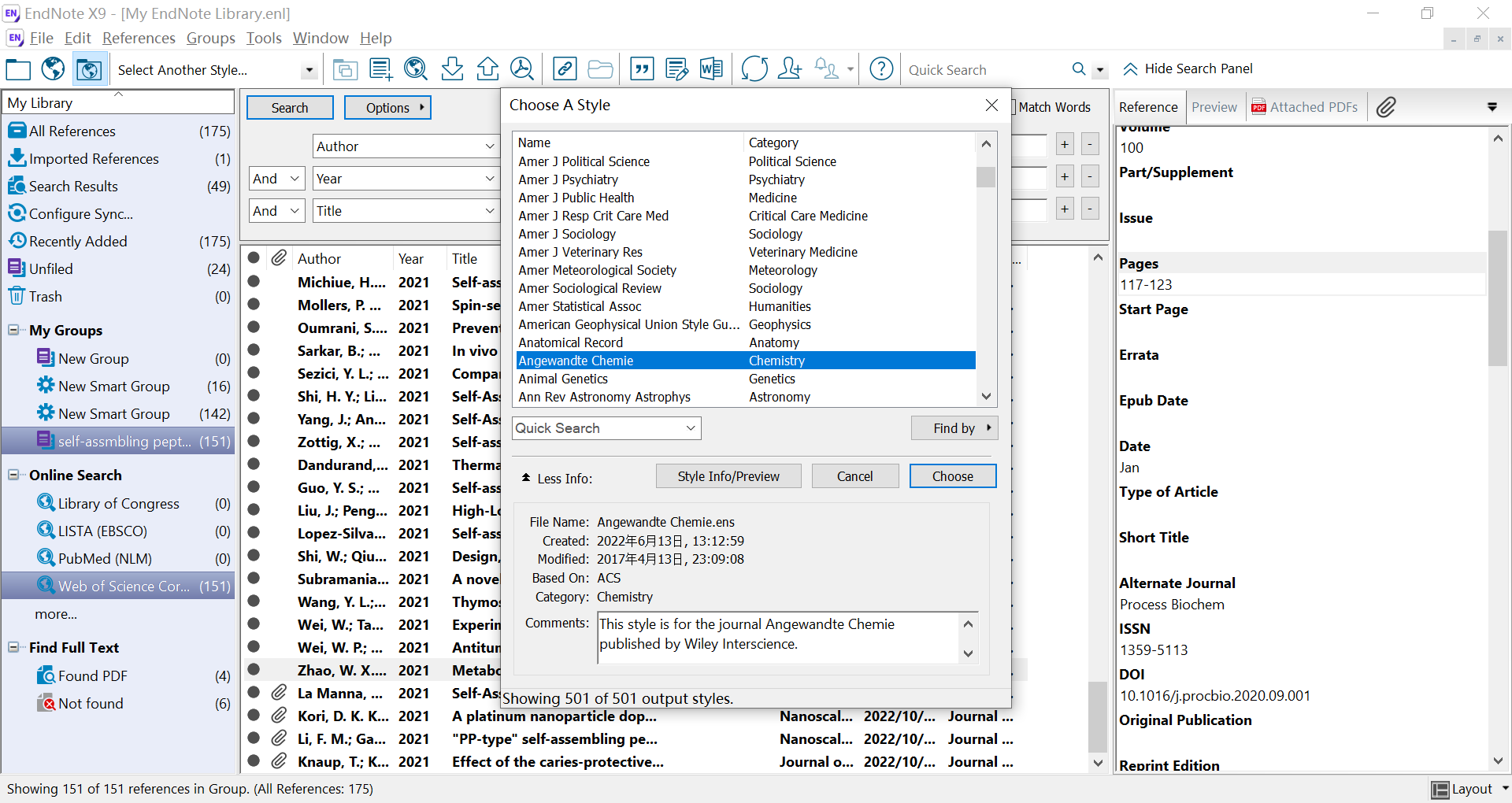Open the Find by menu button

click(x=954, y=428)
